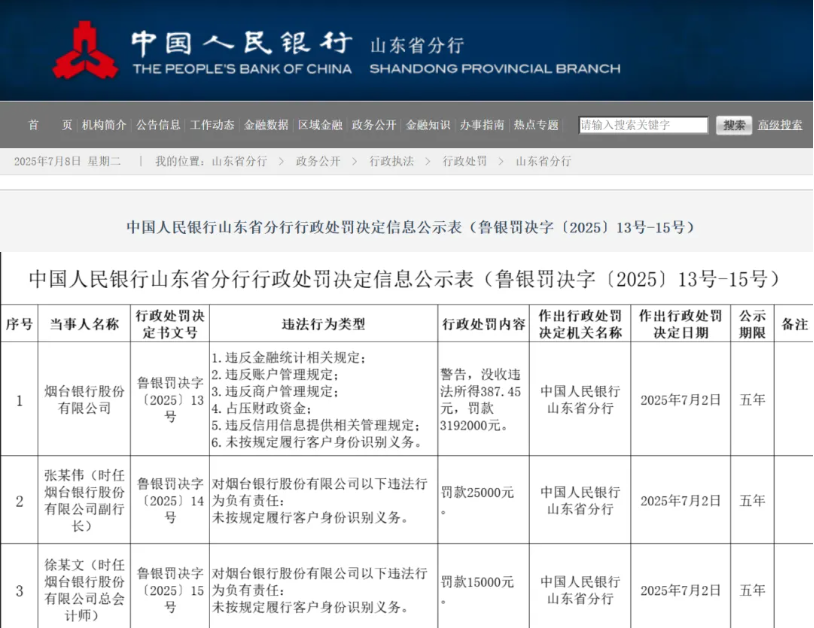Click the penalty cell with 罚款3192000元

point(483,400)
